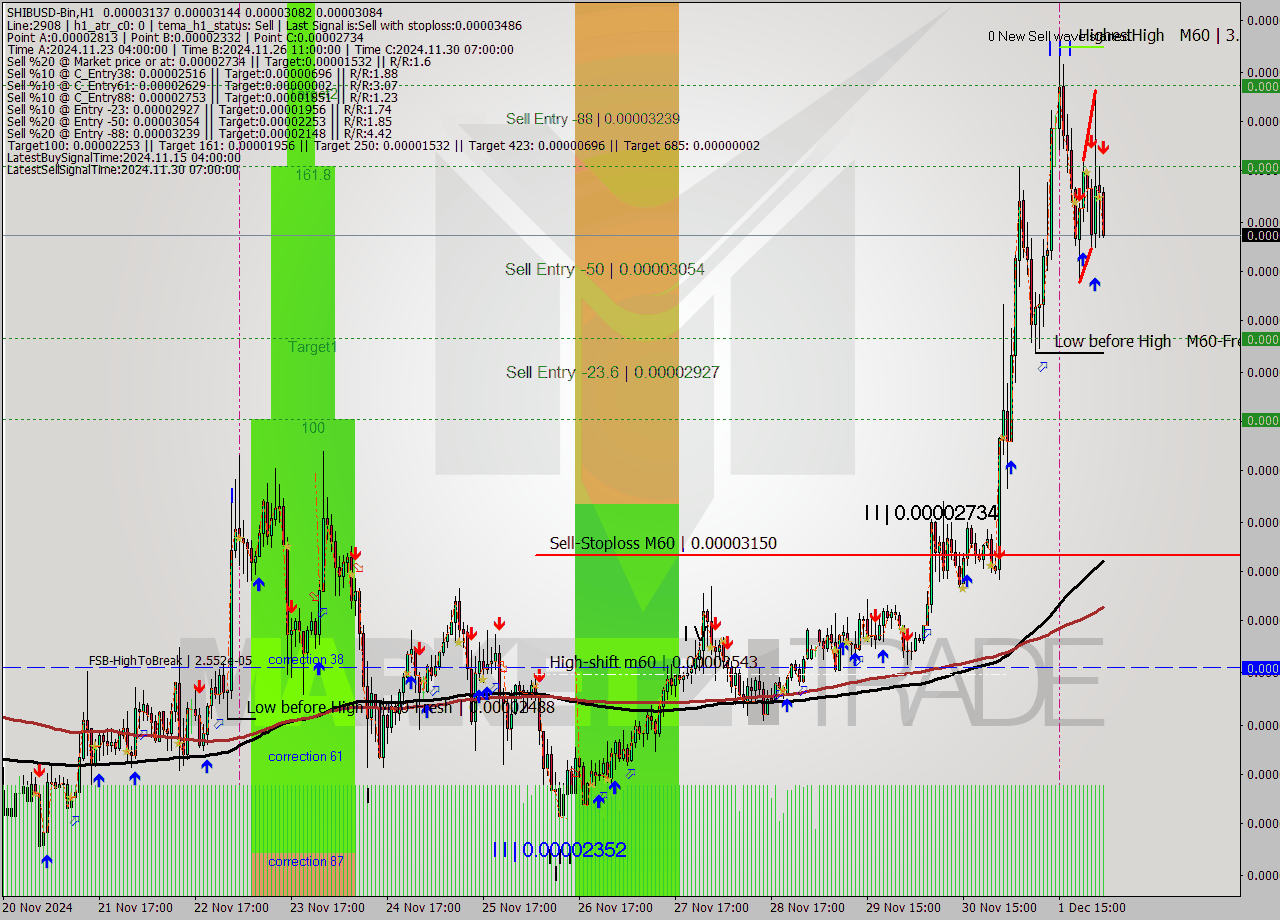1280x920 pixels.
Task: Click the 'Target100: 0.00002253' targets line
Action: click(x=383, y=145)
